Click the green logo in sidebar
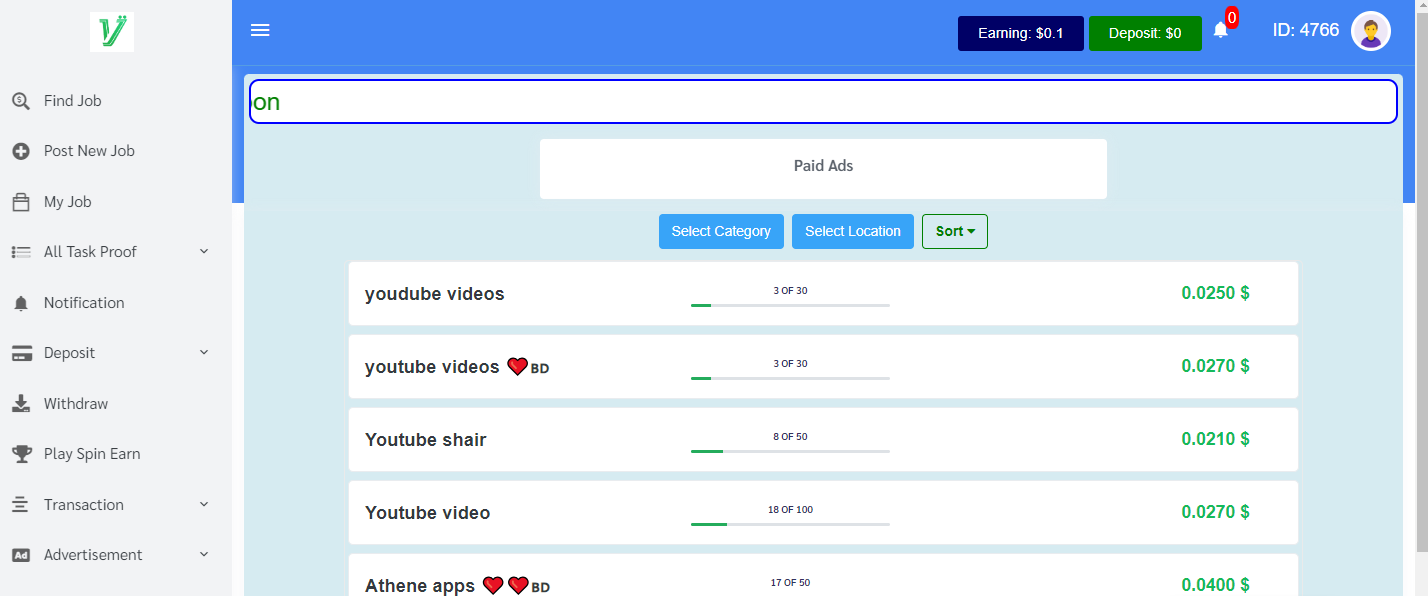 112,32
